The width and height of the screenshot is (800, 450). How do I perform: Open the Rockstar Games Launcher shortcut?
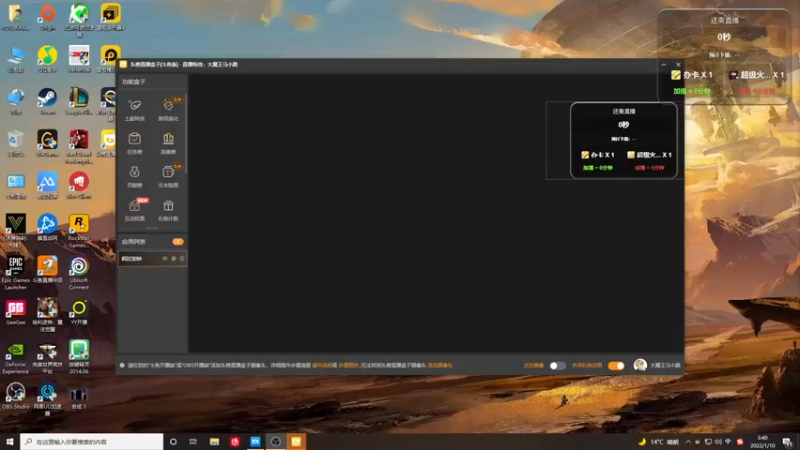tap(79, 231)
